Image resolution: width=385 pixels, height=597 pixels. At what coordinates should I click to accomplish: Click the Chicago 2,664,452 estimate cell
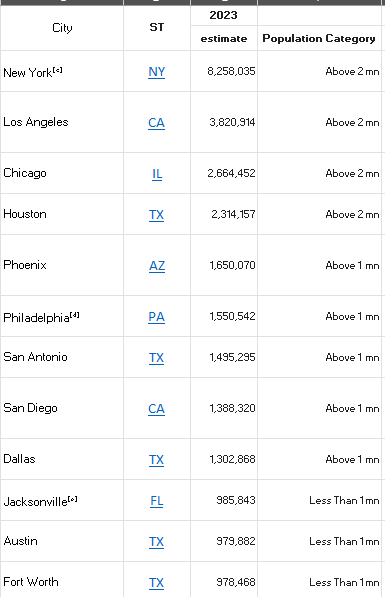click(224, 173)
